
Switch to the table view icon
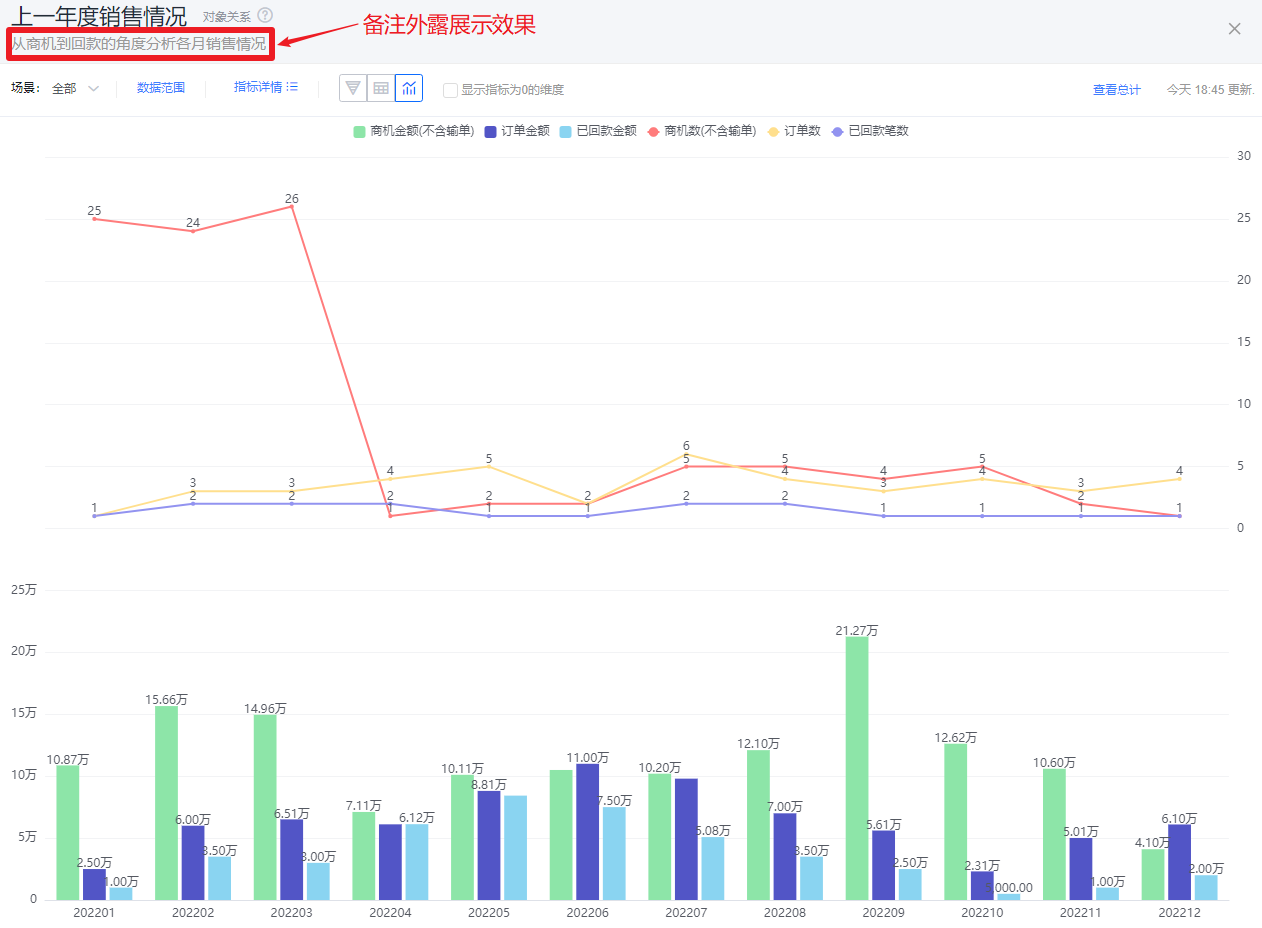coord(381,88)
